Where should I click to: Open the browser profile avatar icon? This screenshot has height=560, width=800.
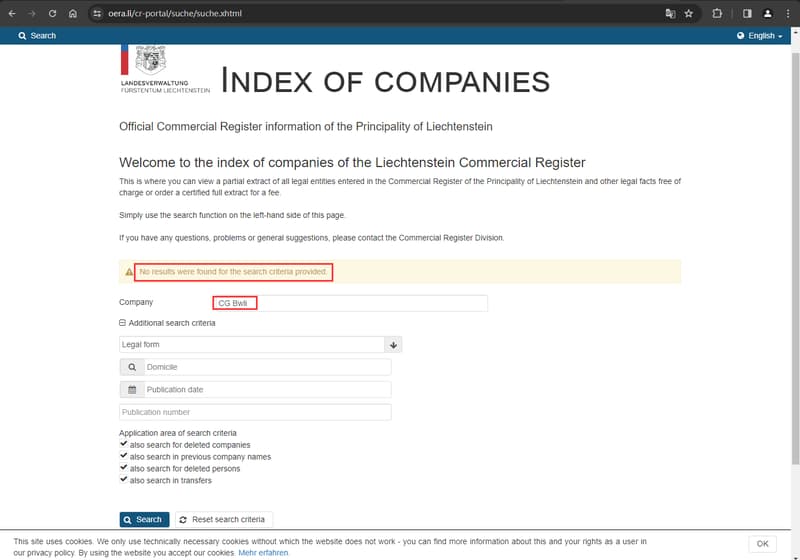click(x=767, y=14)
